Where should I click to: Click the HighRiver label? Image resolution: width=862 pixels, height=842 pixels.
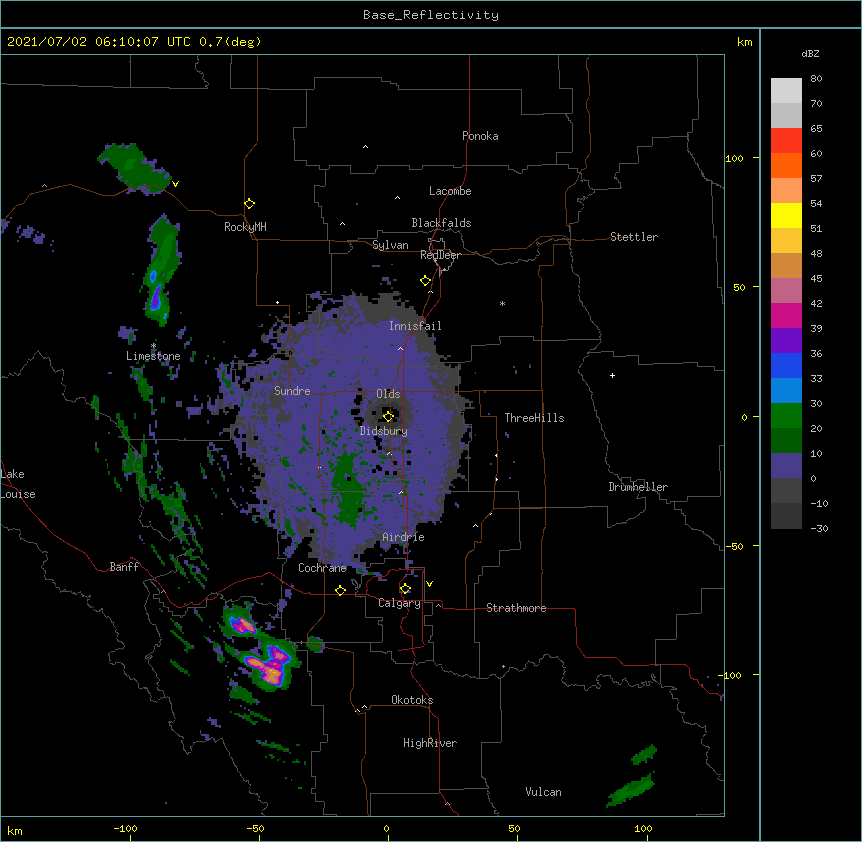pyautogui.click(x=430, y=743)
